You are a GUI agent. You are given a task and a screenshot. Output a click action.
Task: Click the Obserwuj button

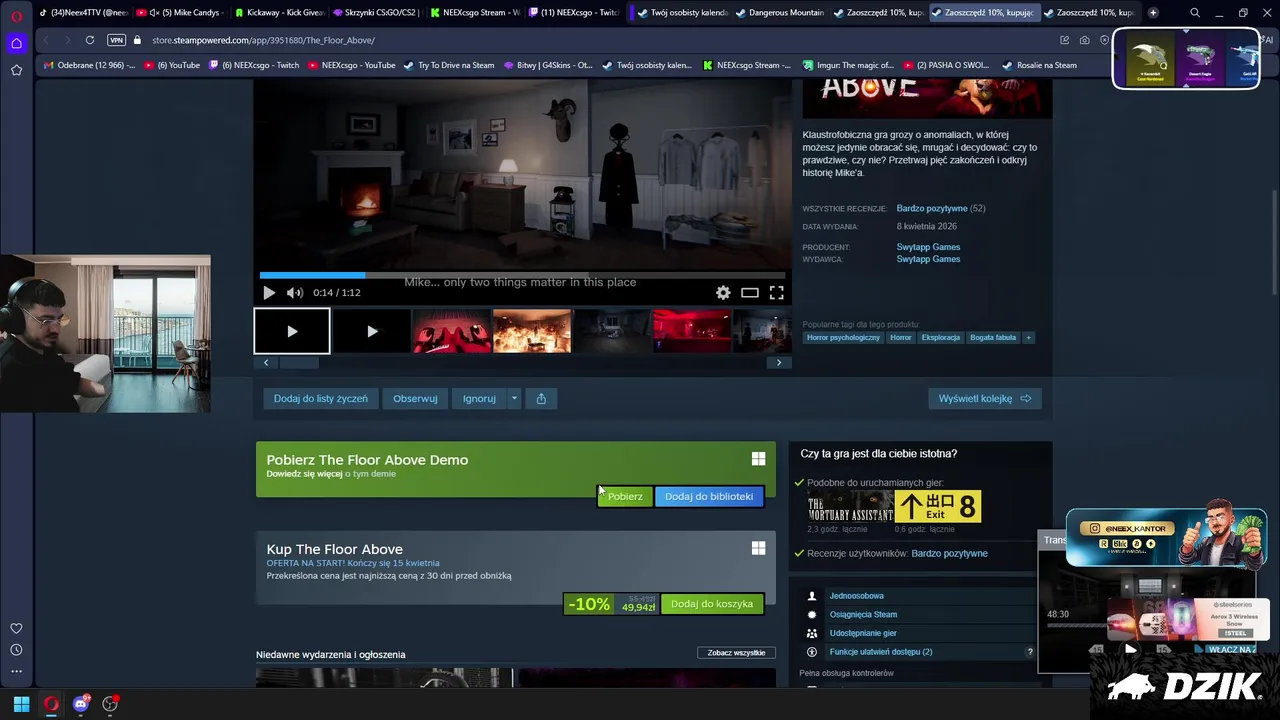tap(415, 398)
